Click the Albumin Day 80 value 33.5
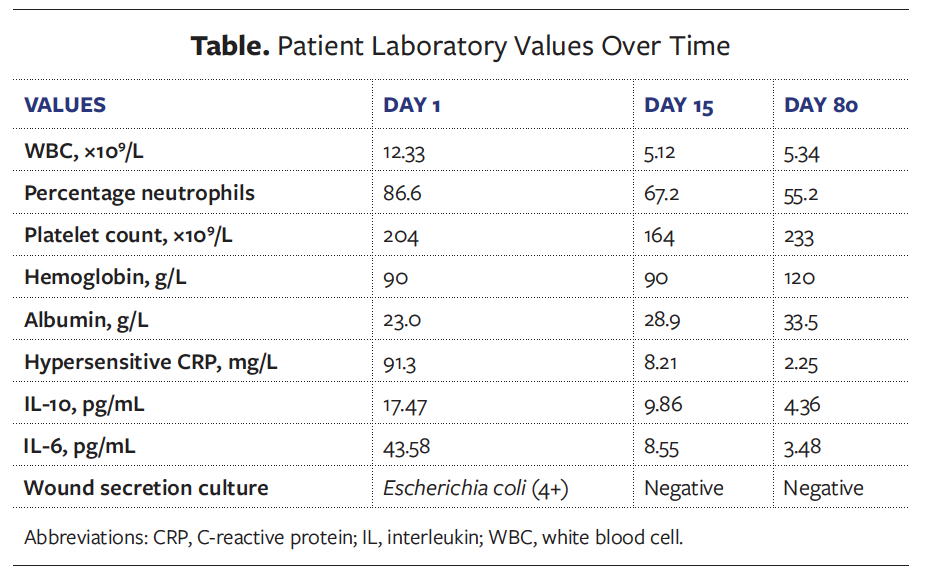This screenshot has width=930, height=570. (x=803, y=320)
